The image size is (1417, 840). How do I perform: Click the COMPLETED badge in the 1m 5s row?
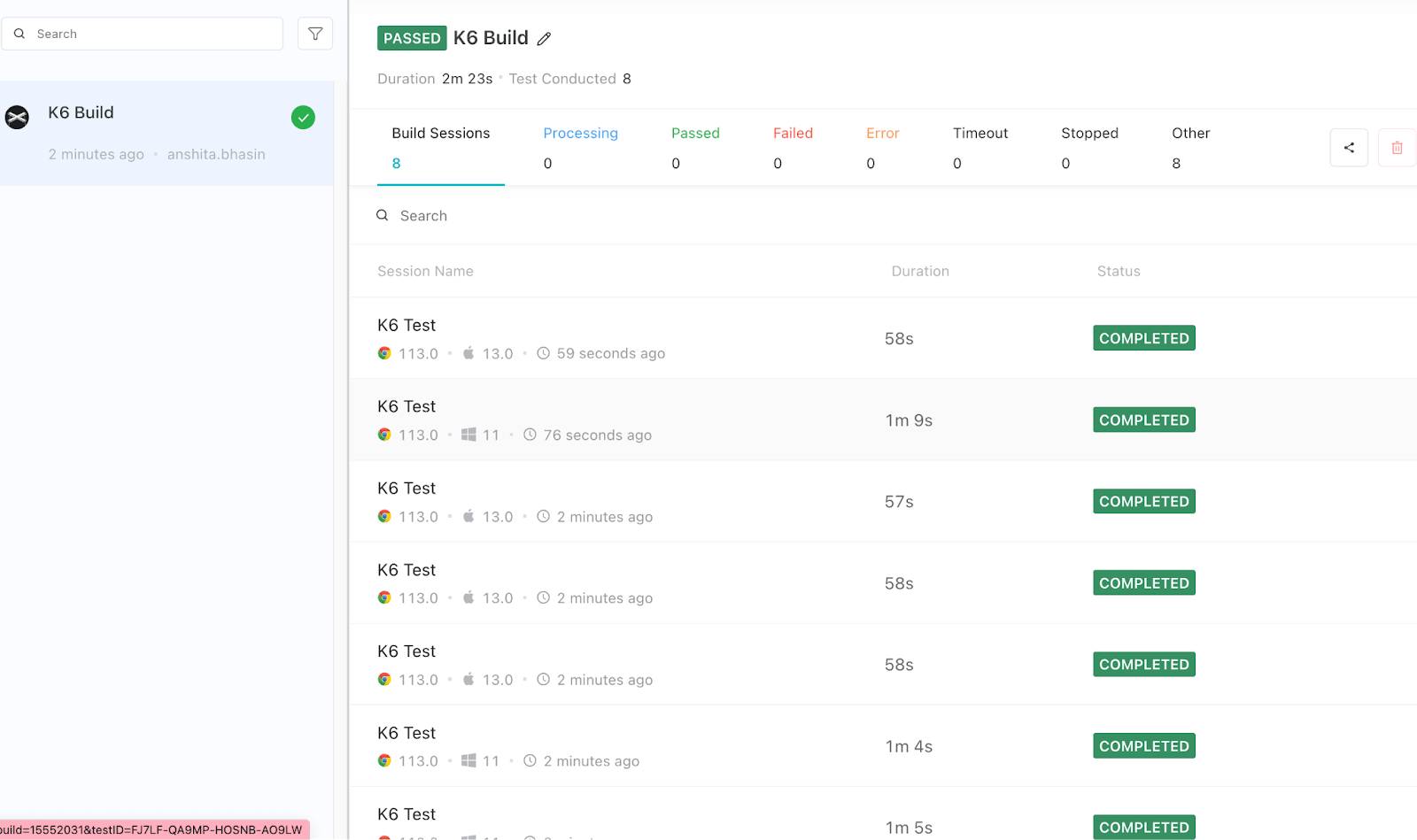pyautogui.click(x=1144, y=827)
